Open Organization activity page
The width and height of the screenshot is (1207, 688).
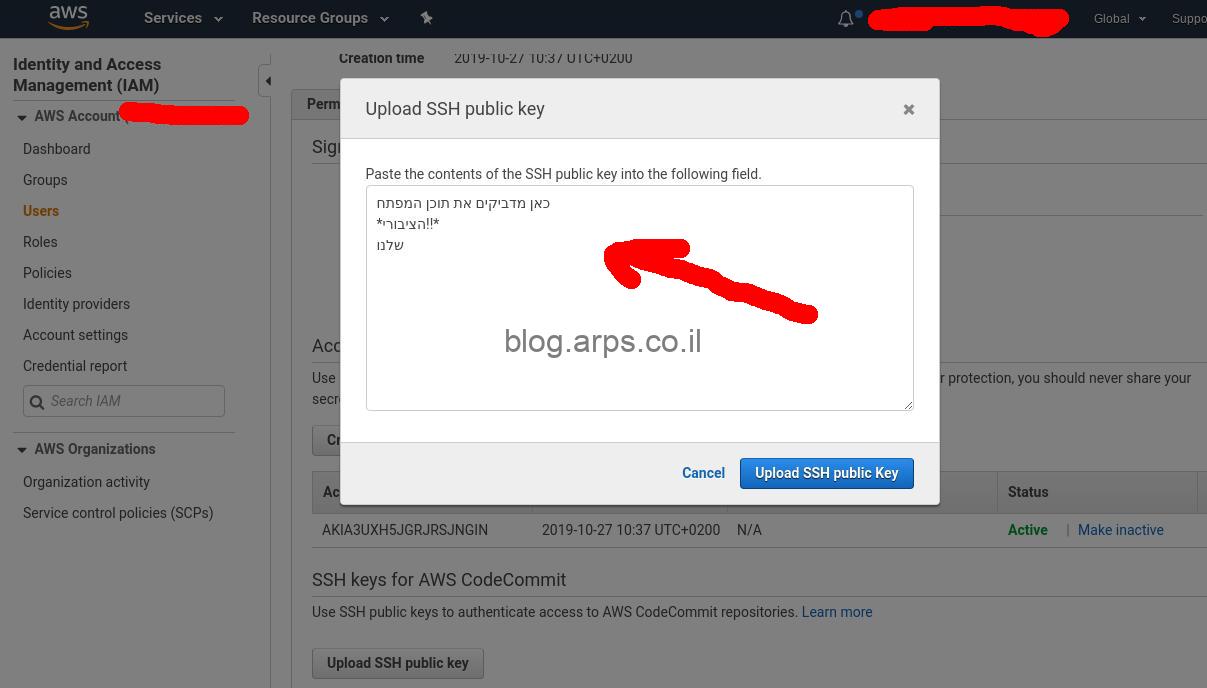[x=86, y=482]
